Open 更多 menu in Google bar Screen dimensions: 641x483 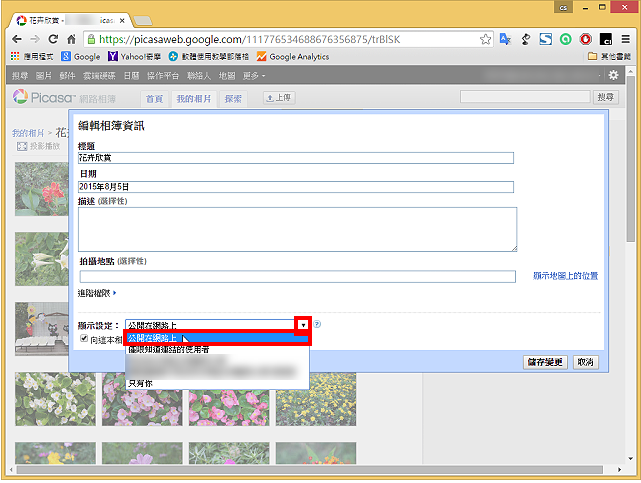pos(253,76)
